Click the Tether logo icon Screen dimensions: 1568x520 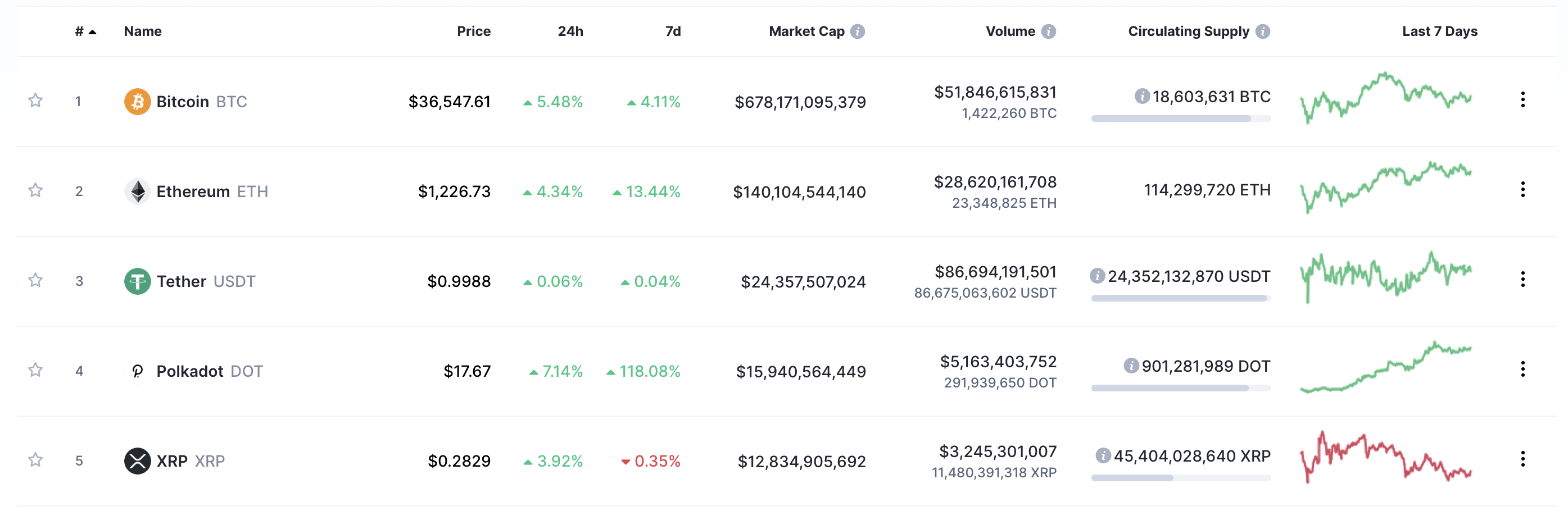(x=138, y=281)
